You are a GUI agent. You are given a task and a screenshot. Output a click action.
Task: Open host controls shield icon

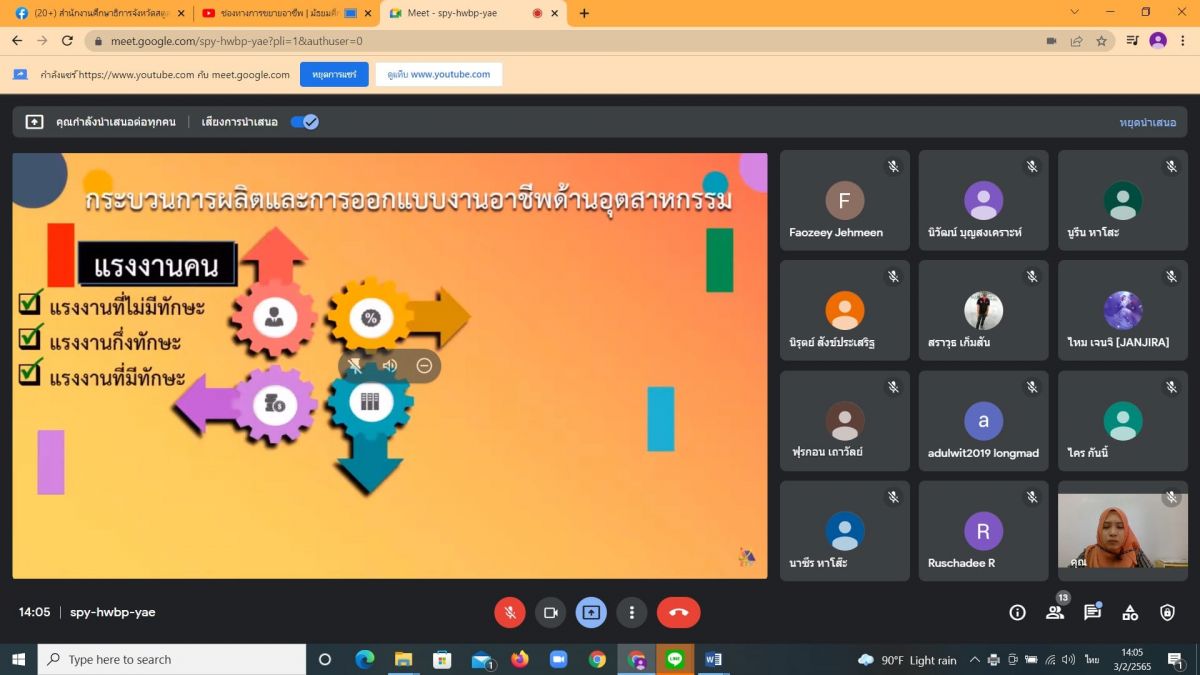pos(1167,612)
